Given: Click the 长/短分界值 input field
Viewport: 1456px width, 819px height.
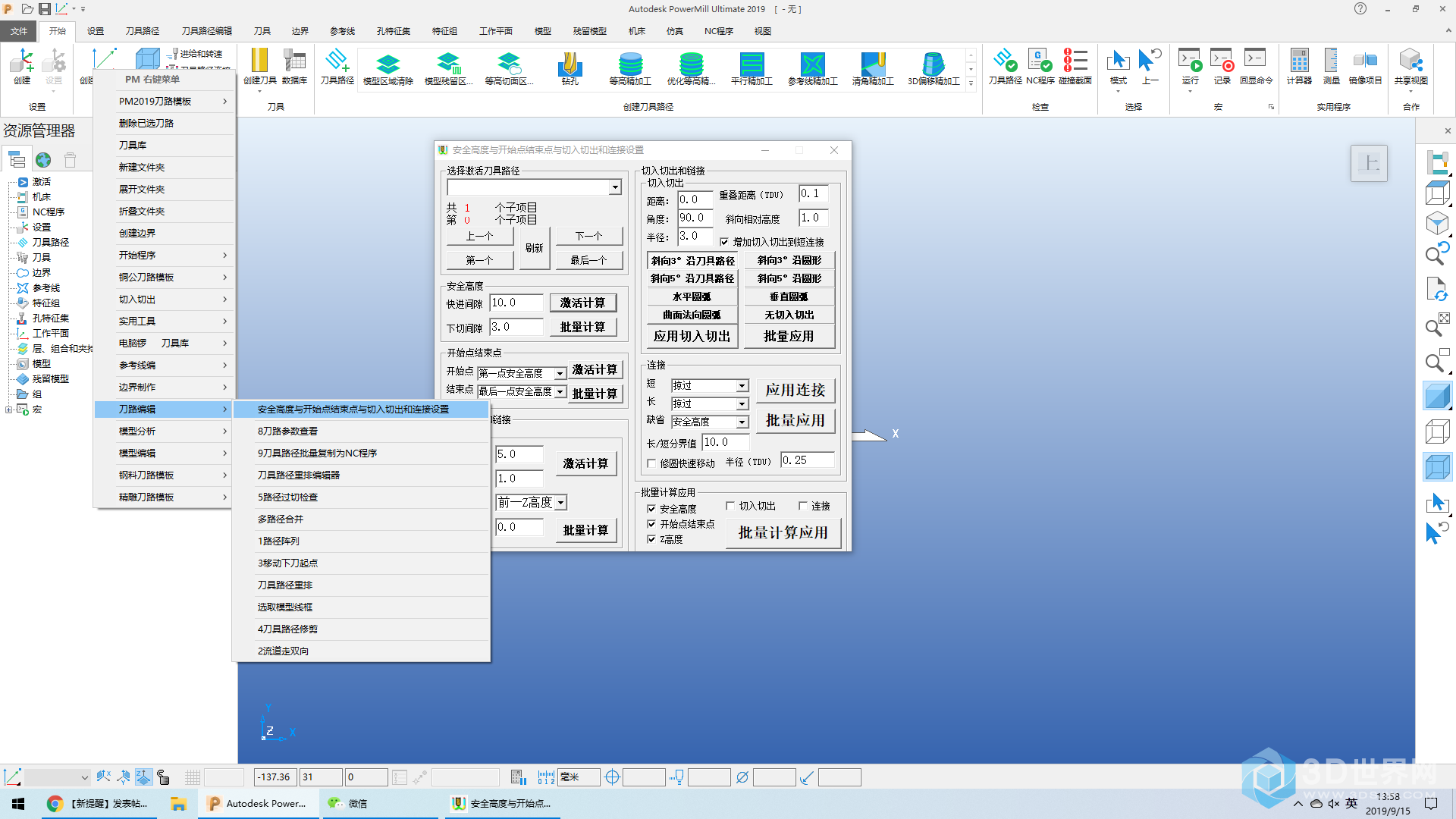Looking at the screenshot, I should click(726, 442).
